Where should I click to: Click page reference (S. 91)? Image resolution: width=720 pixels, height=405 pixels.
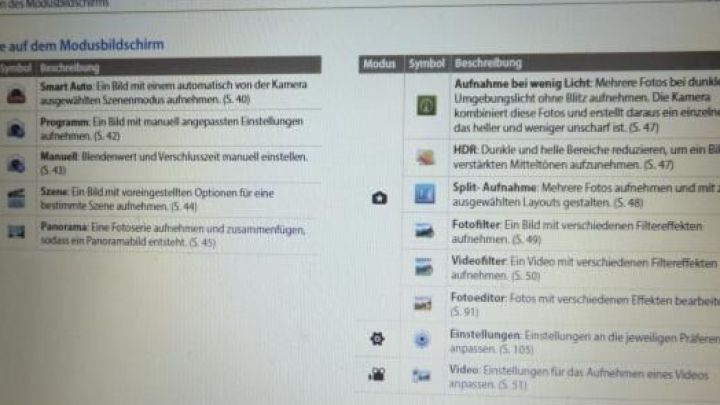pyautogui.click(x=464, y=312)
